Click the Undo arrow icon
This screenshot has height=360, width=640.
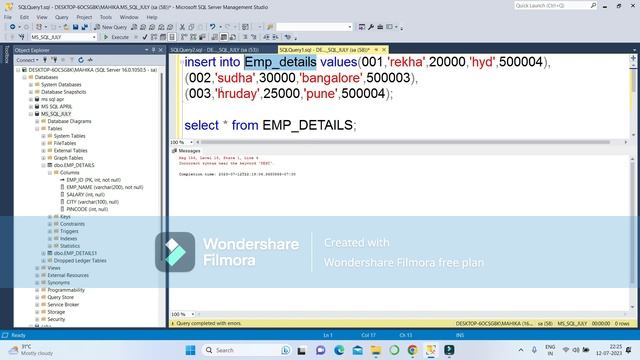(x=213, y=27)
